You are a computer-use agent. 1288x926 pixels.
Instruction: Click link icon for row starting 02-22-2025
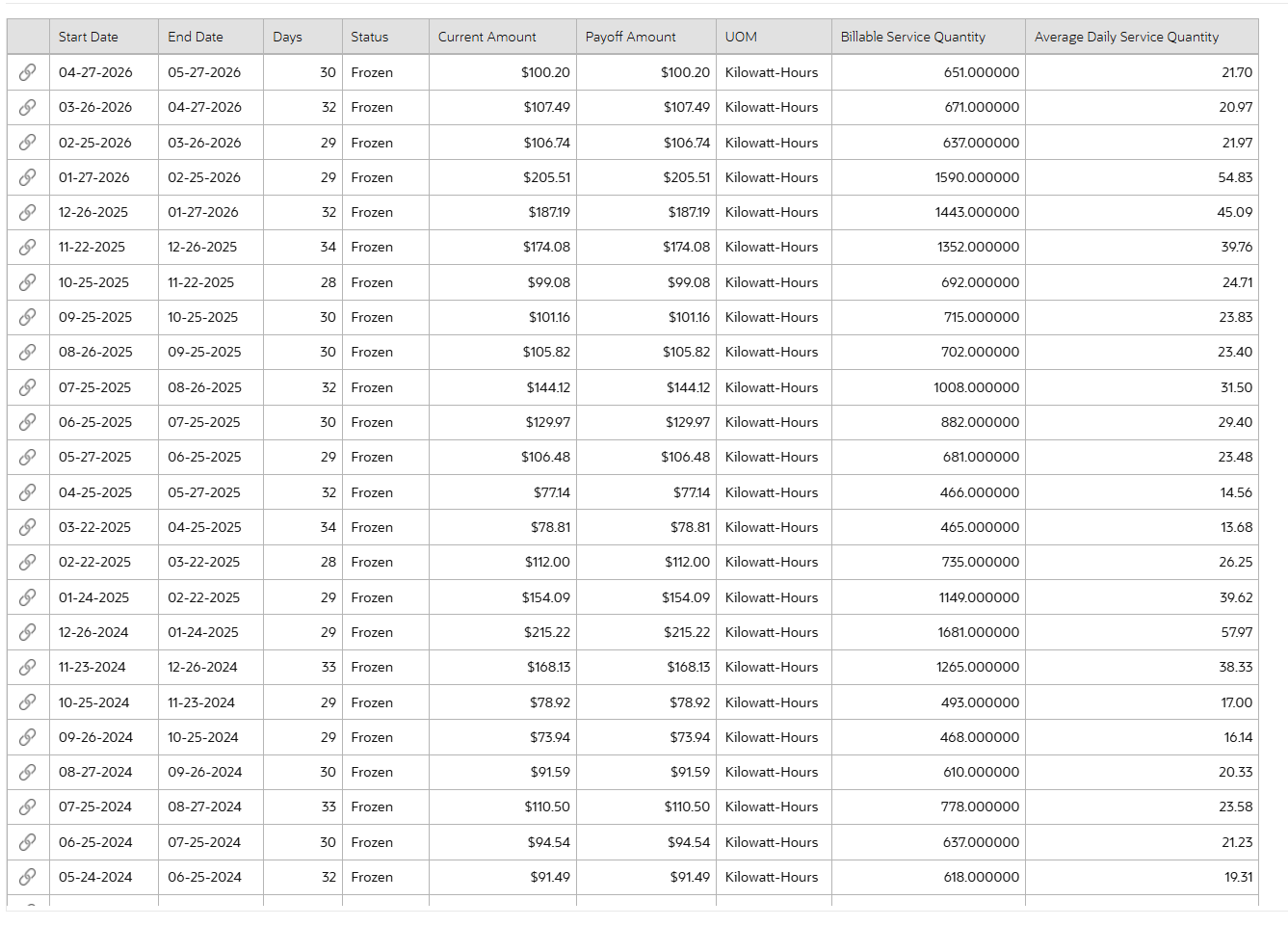[28, 562]
